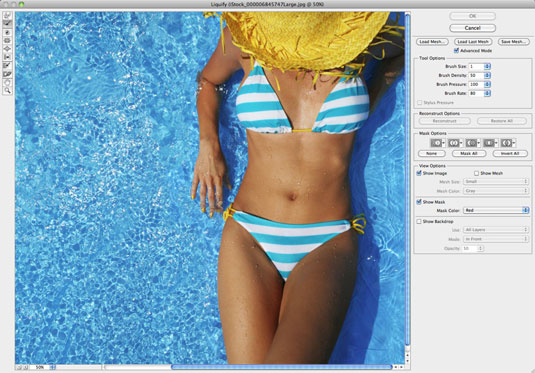Enable the Show Mesh checkbox
The image size is (535, 373).
pyautogui.click(x=476, y=173)
